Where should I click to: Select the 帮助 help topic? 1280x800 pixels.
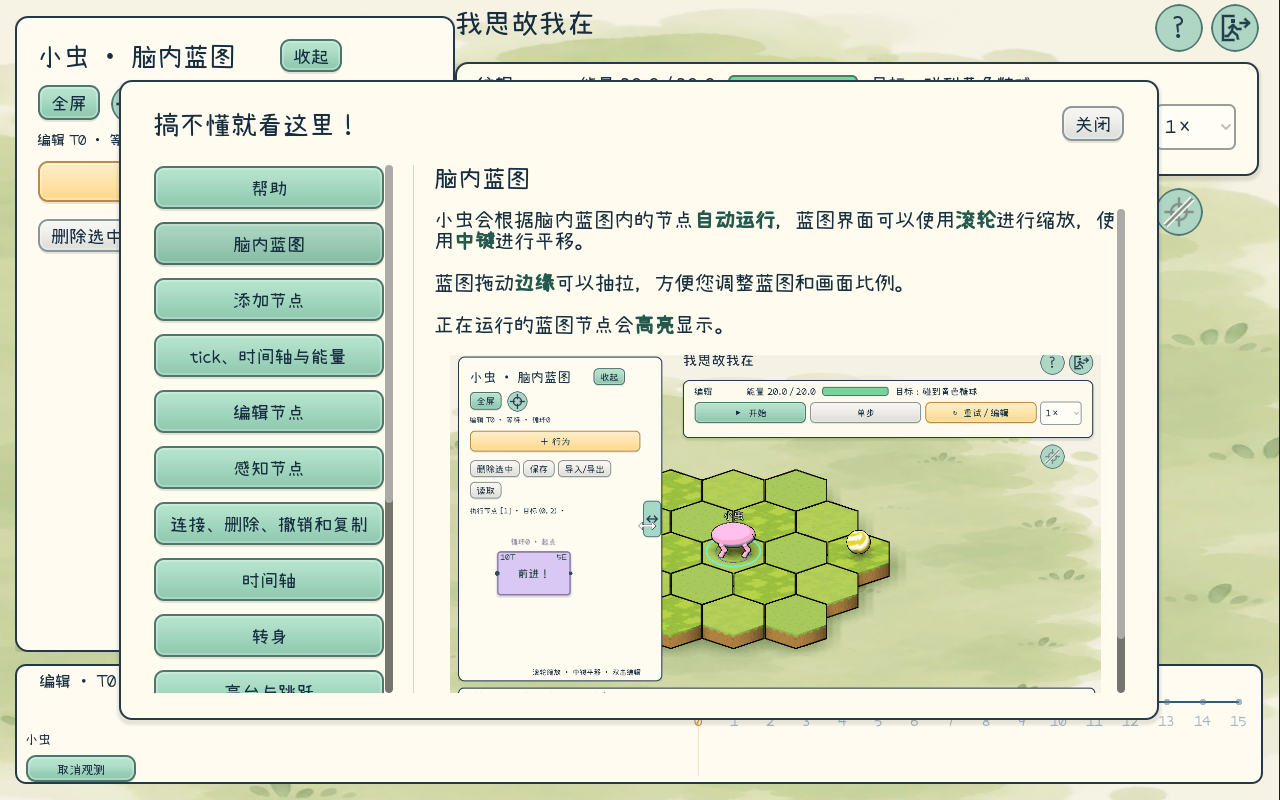pos(269,188)
